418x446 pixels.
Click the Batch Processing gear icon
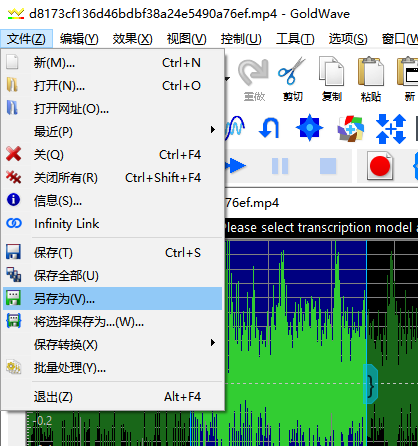point(13,367)
